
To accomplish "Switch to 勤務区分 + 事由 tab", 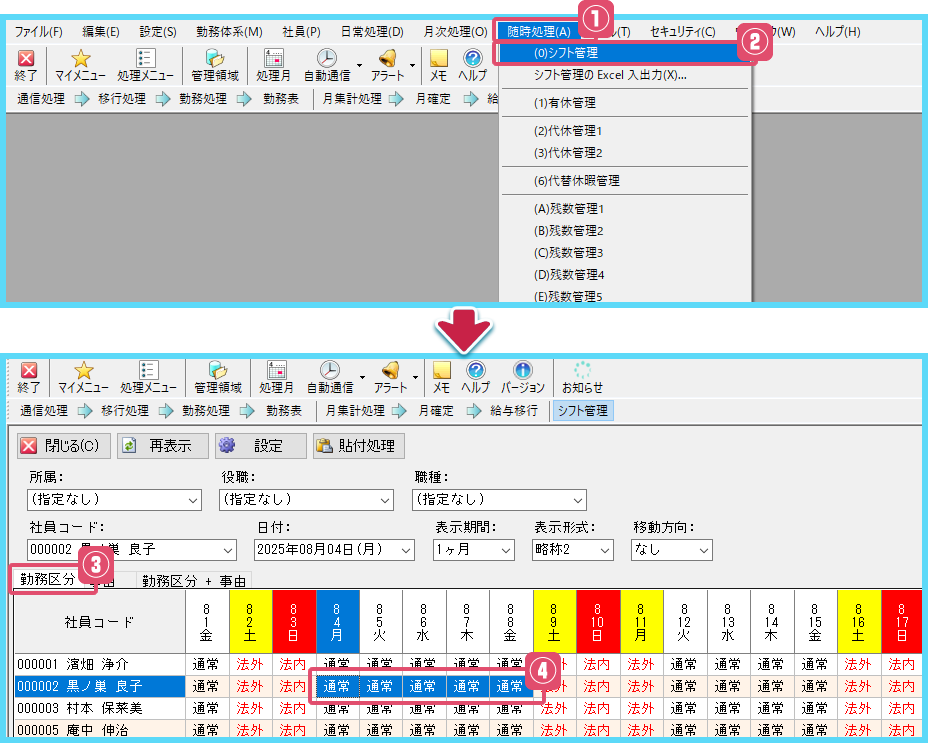I will click(193, 580).
